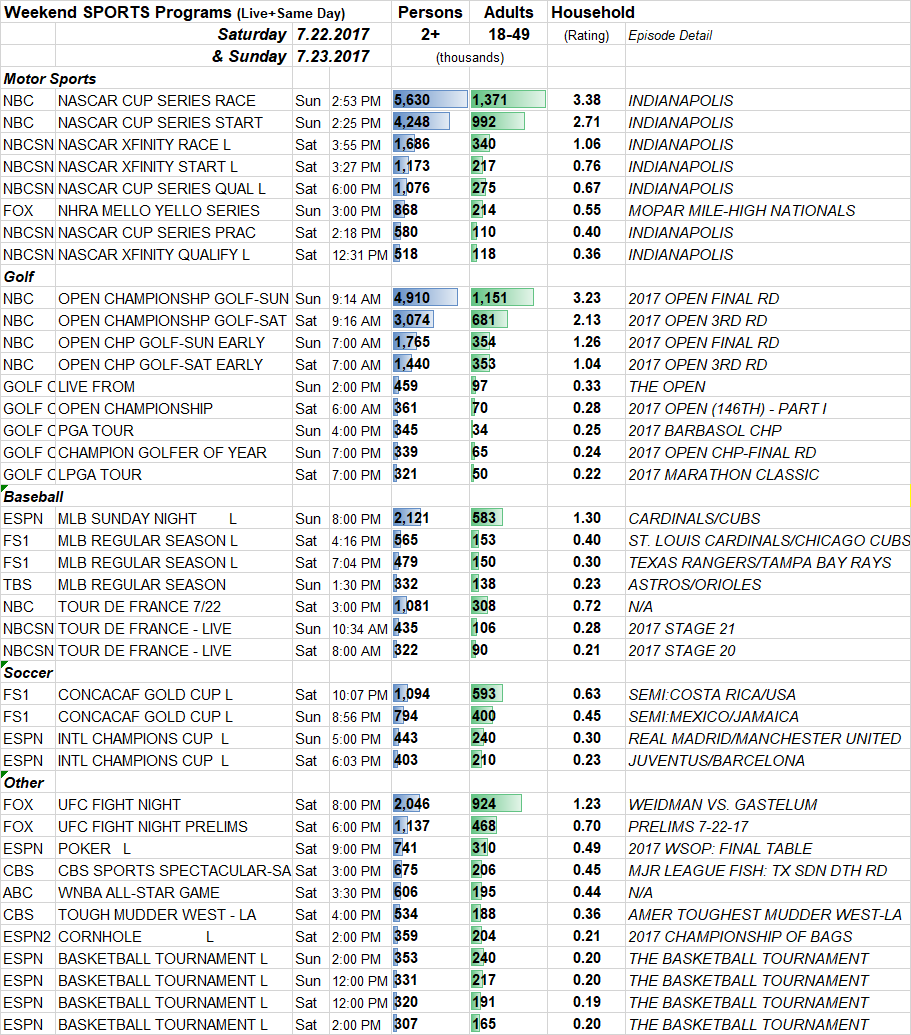Screen dimensions: 911x1035
Task: Select the 'Baseball' section header
Action: [x=34, y=496]
